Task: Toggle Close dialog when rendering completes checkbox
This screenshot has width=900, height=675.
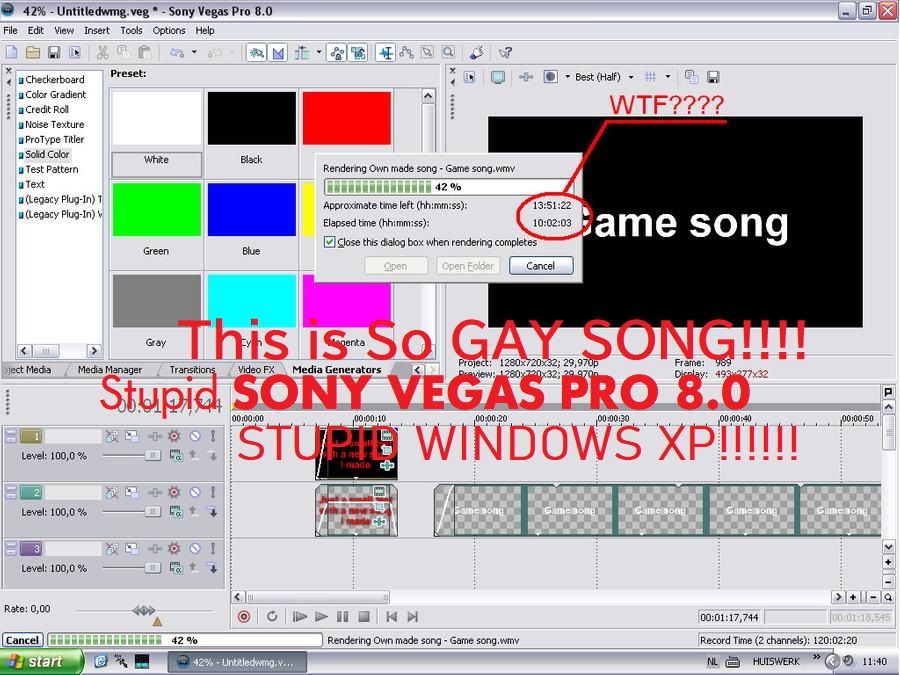Action: [x=329, y=242]
